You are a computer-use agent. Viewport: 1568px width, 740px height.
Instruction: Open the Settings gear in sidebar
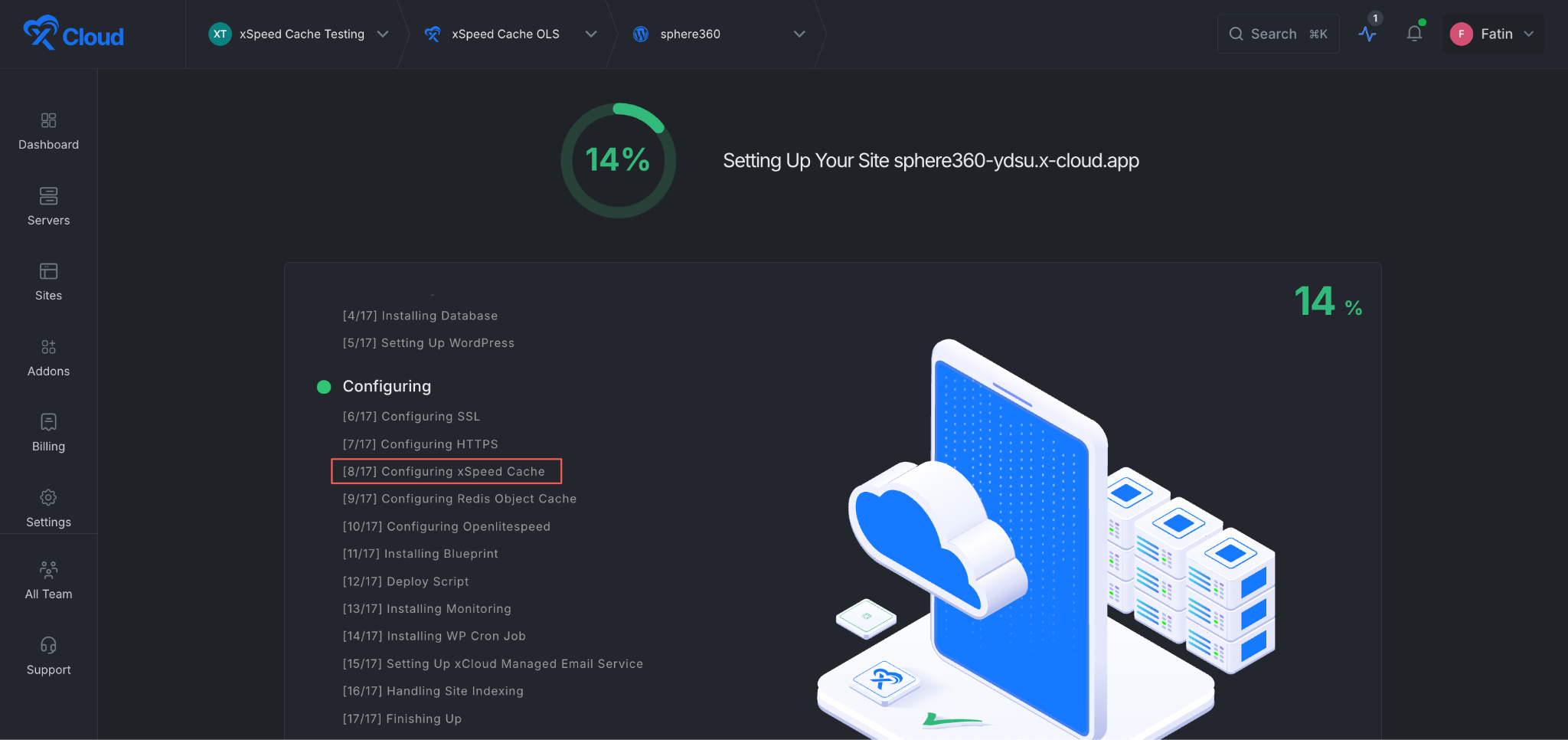point(48,497)
